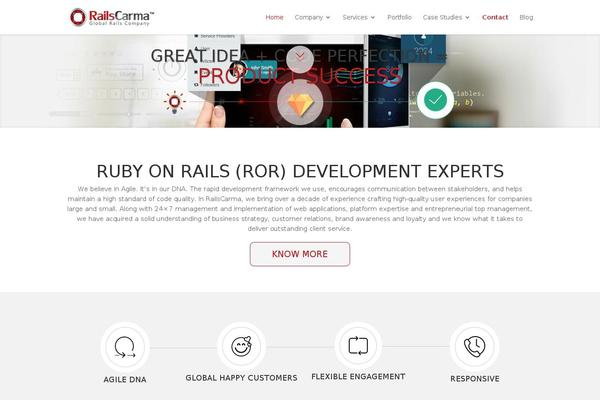
Task: Click the GLOBAL HAPPY CUSTOMERS label
Action: coord(241,378)
